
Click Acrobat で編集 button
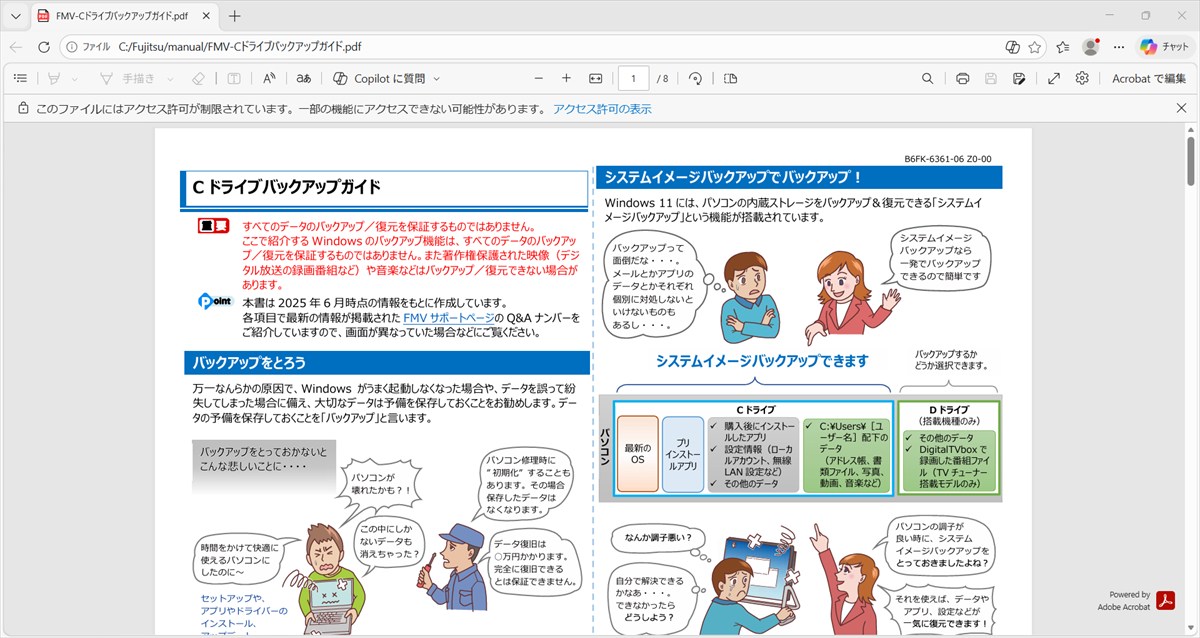1149,78
